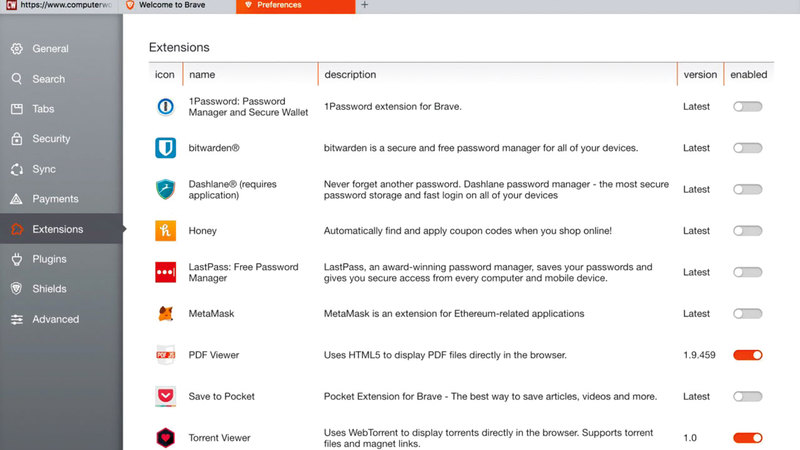Open the Shields settings section

49,289
